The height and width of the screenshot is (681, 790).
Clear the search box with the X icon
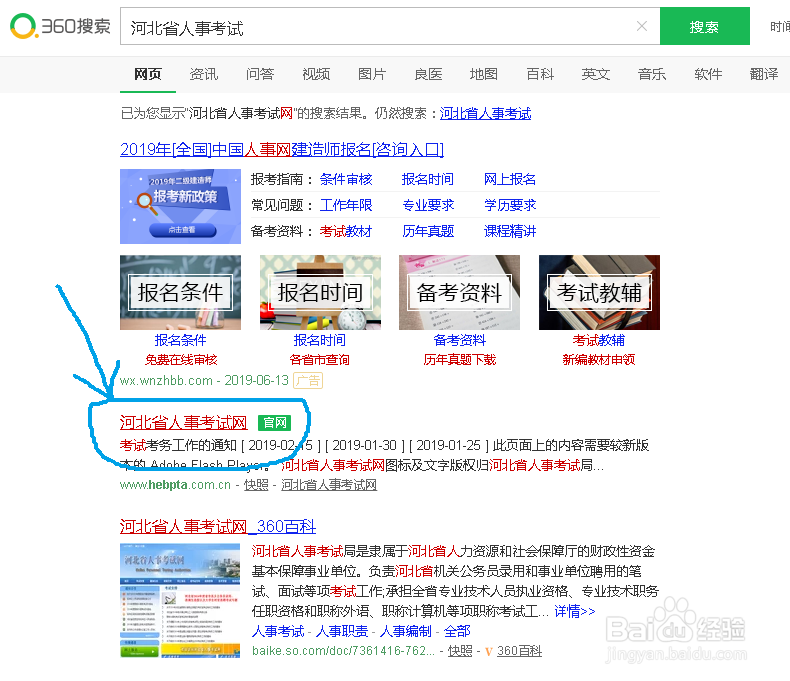641,26
